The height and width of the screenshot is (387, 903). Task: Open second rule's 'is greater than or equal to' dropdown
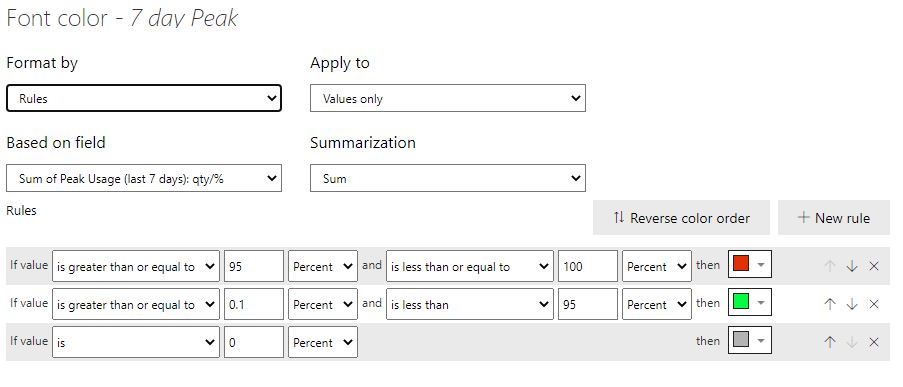tap(136, 304)
